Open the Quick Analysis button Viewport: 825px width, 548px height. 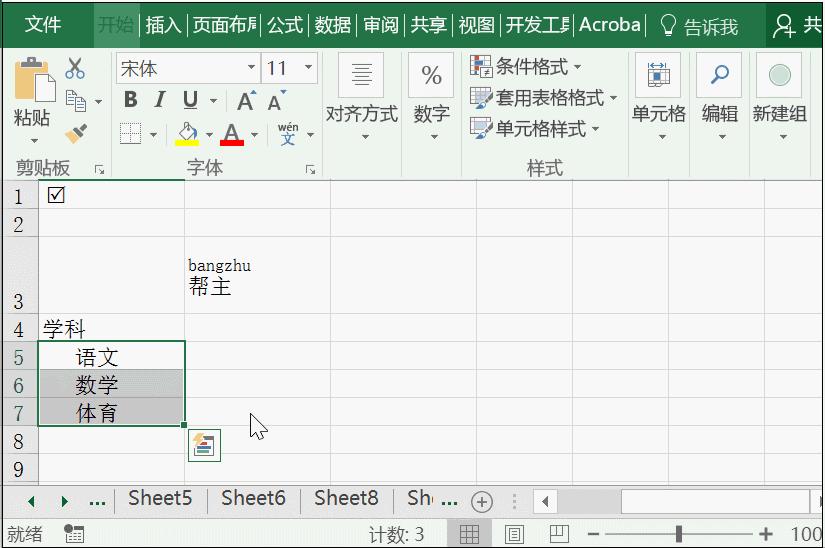click(204, 445)
